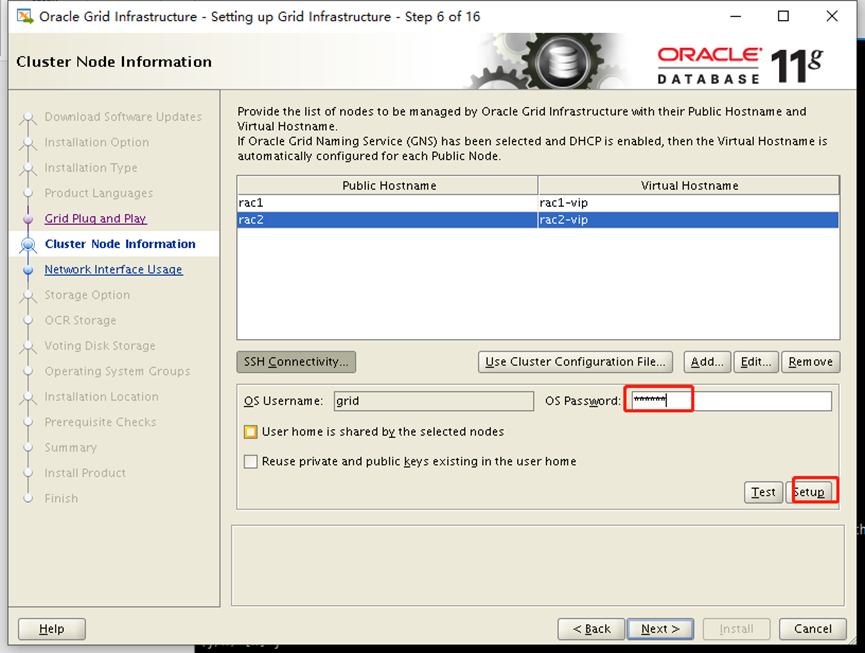Click Use Cluster Configuration File button

click(575, 362)
